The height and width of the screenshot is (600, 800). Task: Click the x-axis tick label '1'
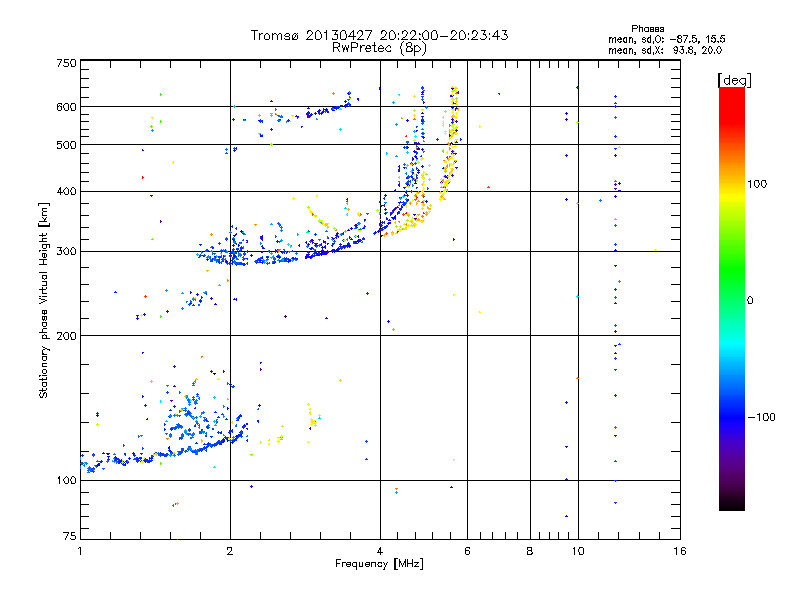tap(80, 551)
